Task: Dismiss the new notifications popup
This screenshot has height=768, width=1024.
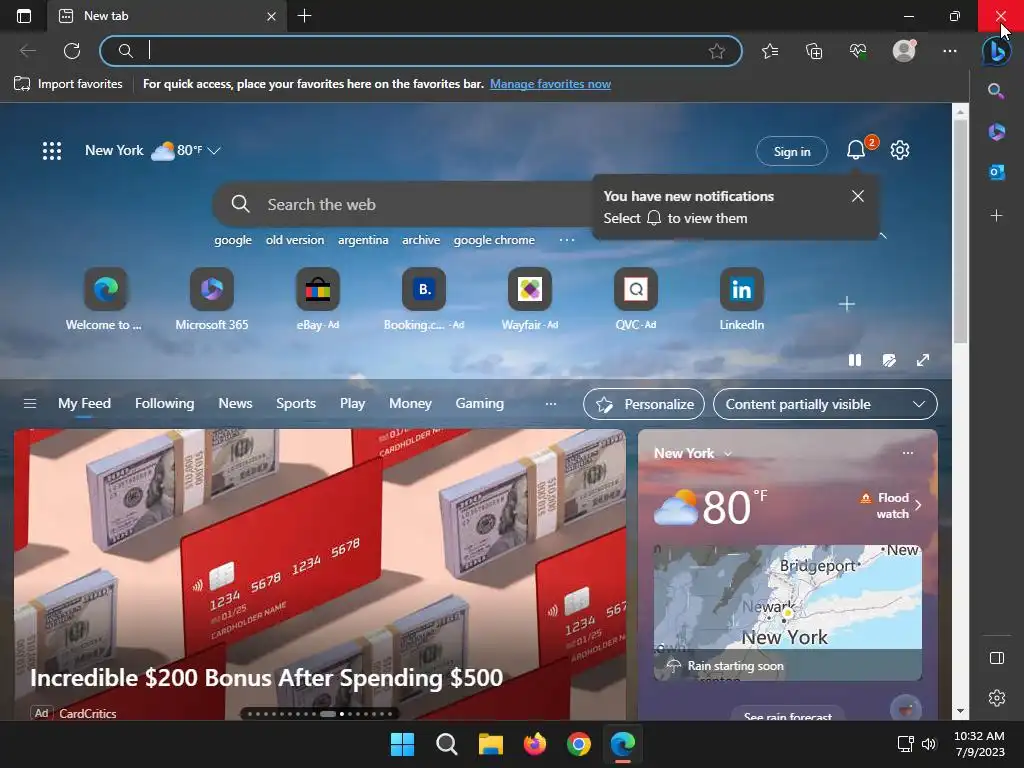Action: (857, 196)
